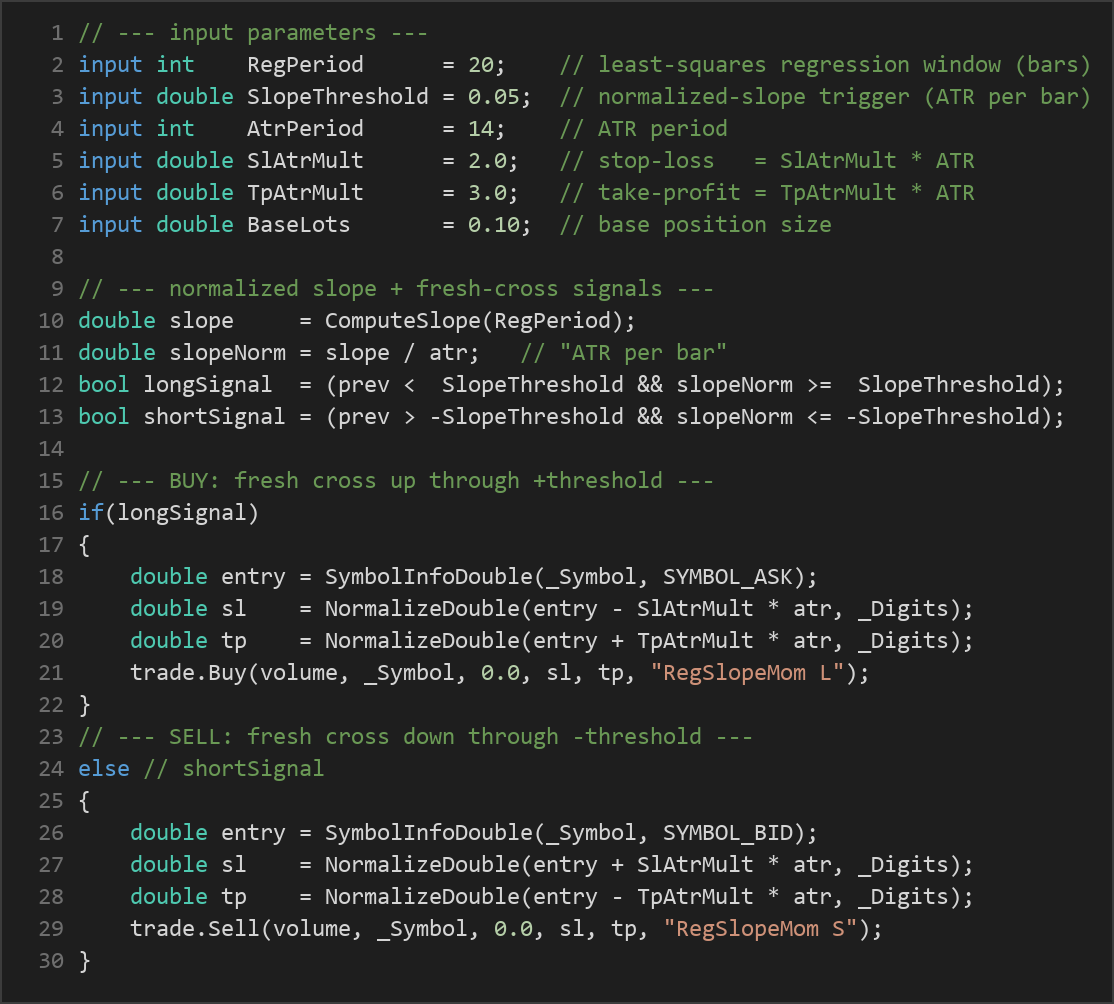Click line number 14 in the gutter
The height and width of the screenshot is (1004, 1114).
click(51, 448)
